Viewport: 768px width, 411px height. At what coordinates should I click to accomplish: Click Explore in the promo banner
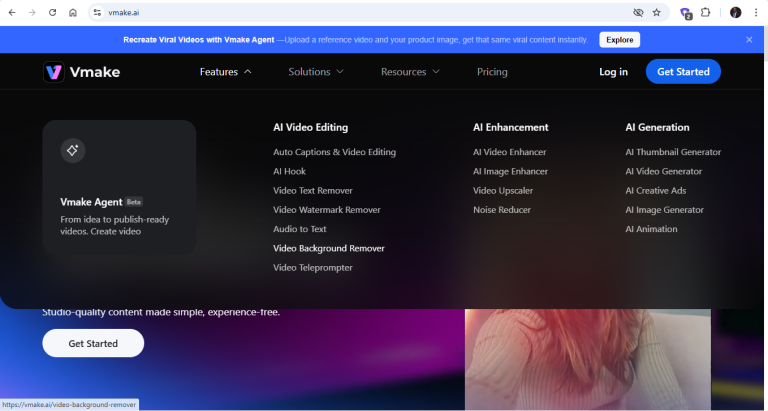click(620, 40)
